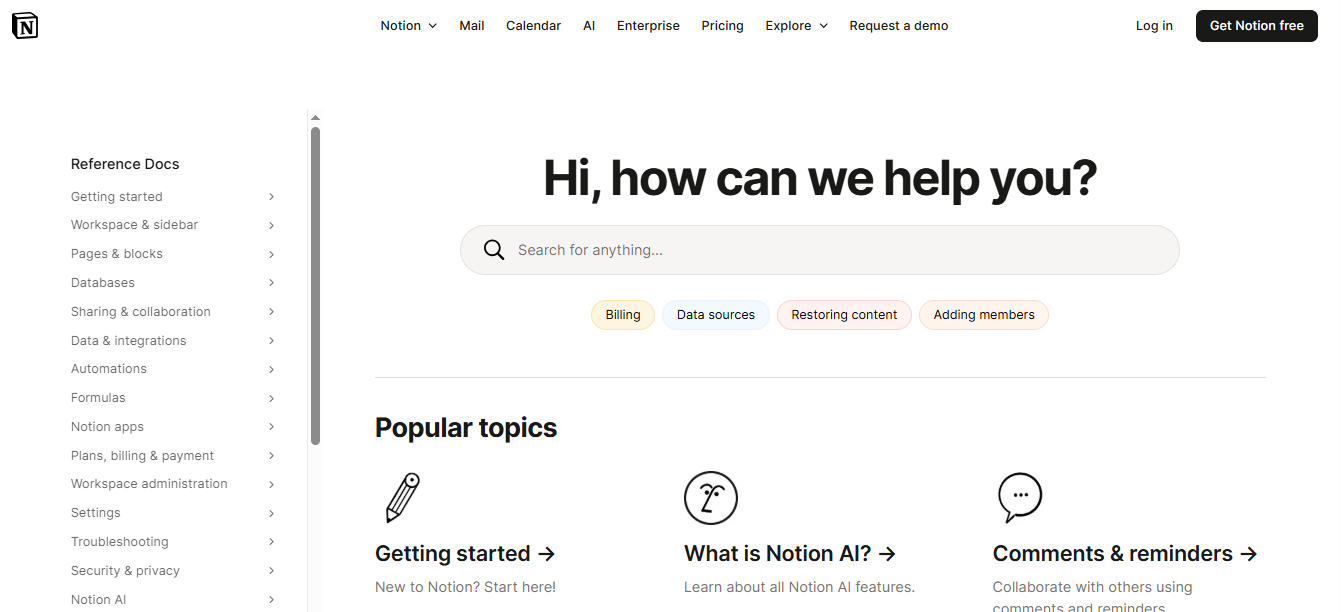Click the Reference Docs sidebar heading
Screen dimensions: 1341x612
125,164
